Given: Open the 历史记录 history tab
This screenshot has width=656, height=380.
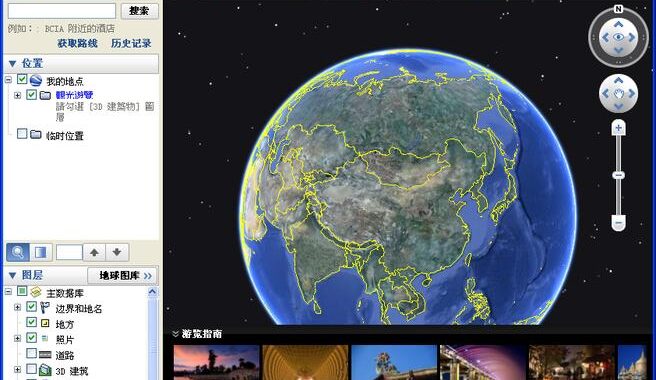Looking at the screenshot, I should tap(131, 43).
